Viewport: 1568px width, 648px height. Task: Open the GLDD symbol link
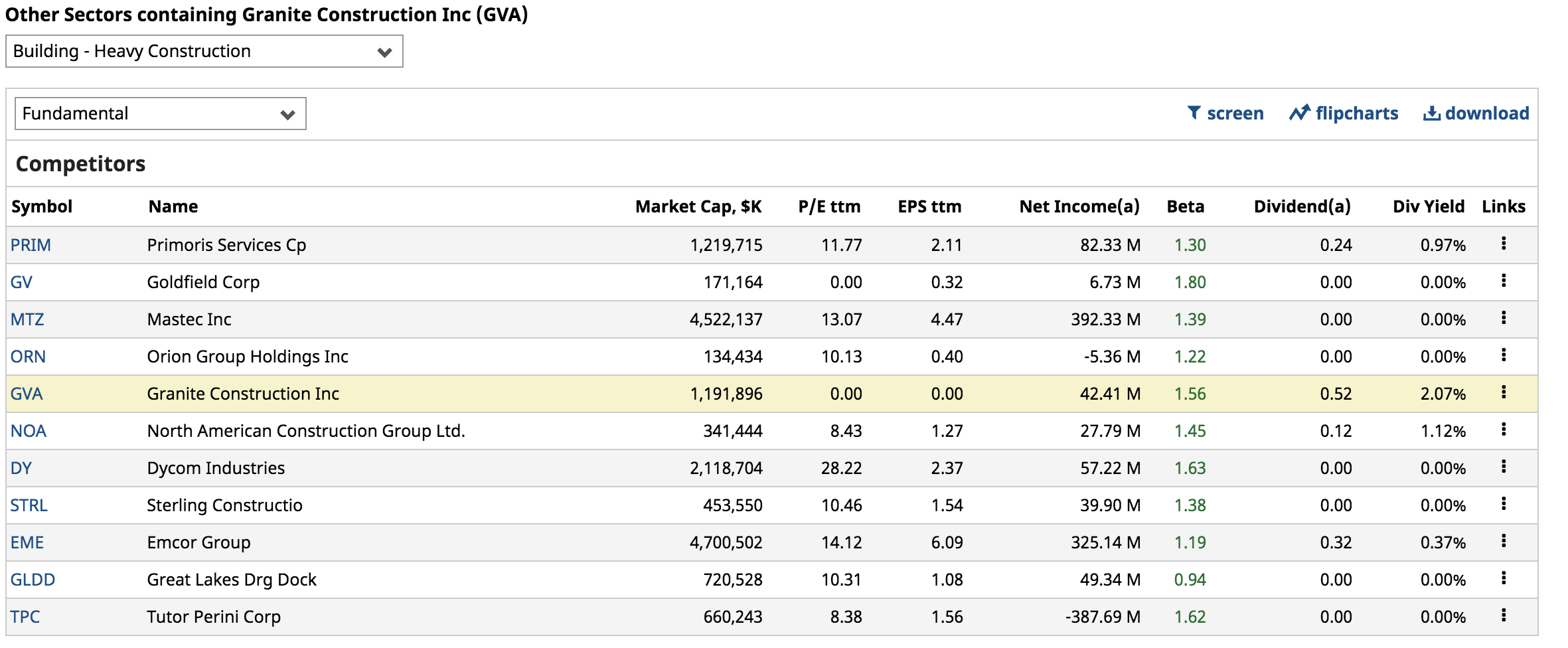[33, 580]
